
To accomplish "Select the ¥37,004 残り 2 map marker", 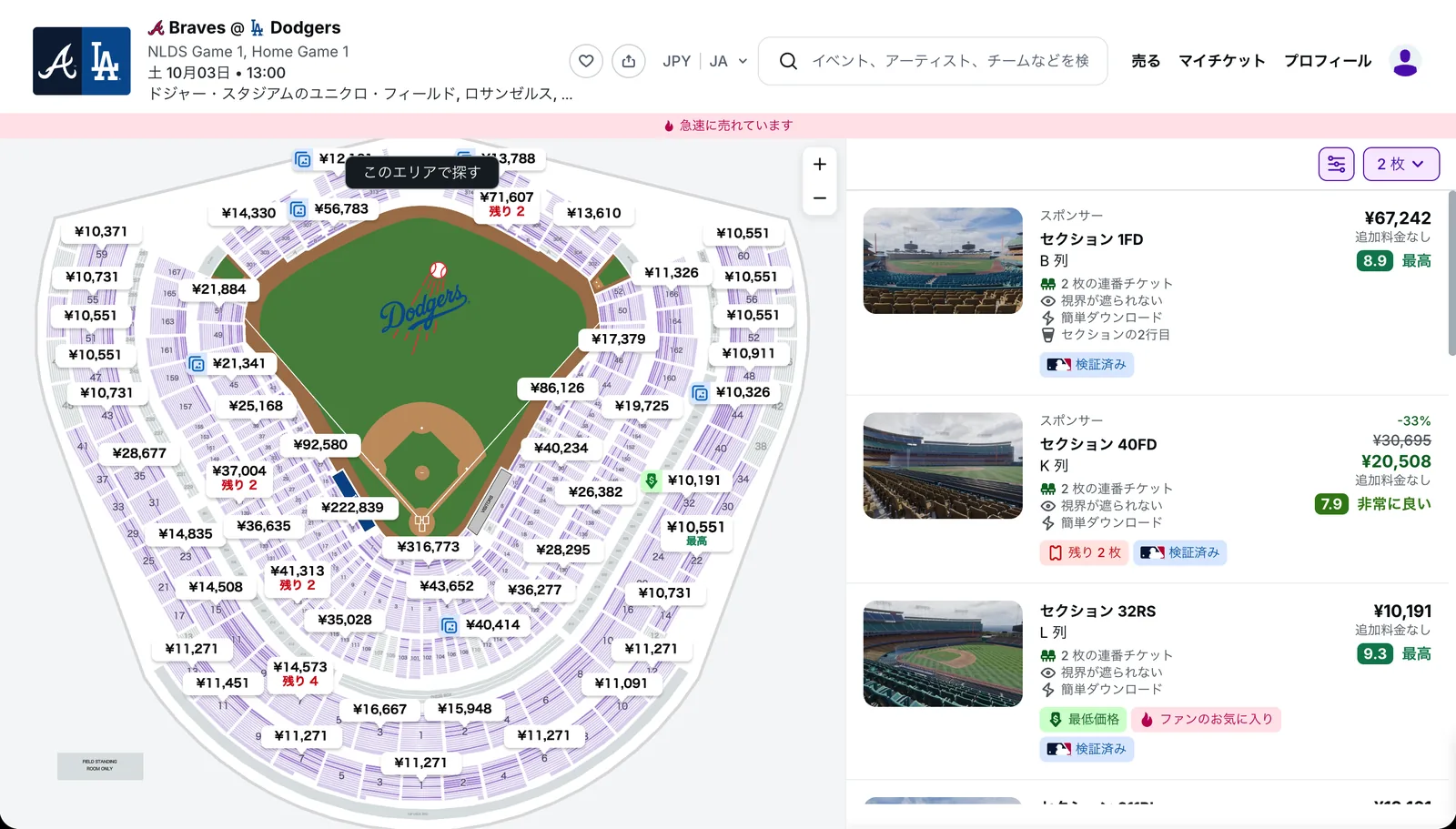I will tap(239, 477).
